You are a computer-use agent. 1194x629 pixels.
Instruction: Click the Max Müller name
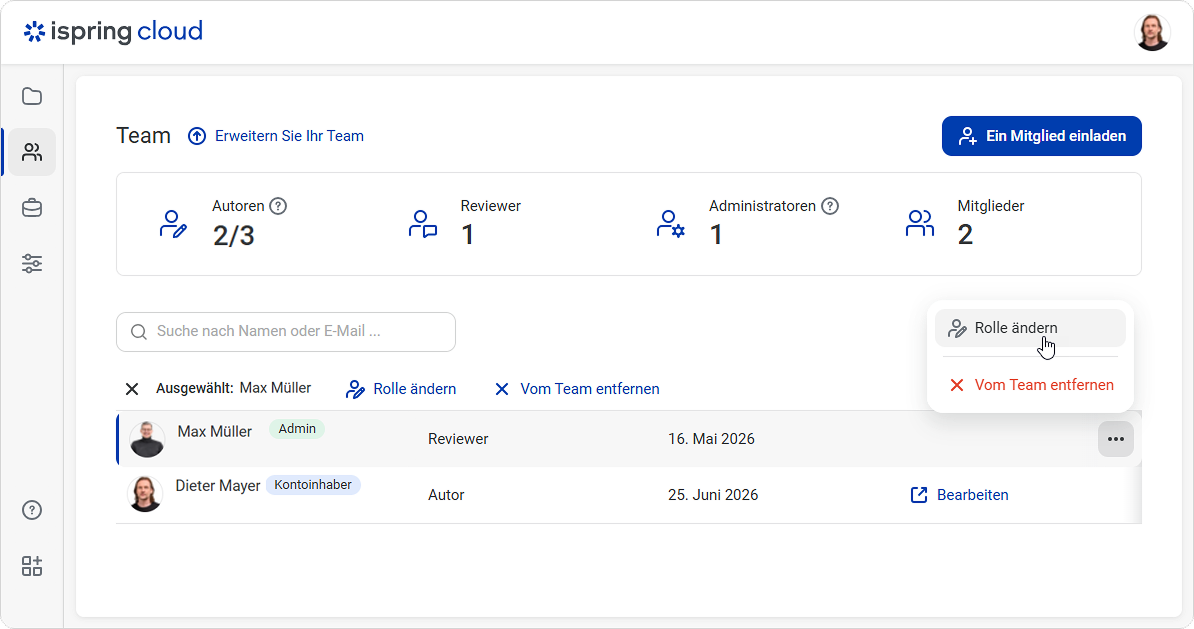click(215, 432)
